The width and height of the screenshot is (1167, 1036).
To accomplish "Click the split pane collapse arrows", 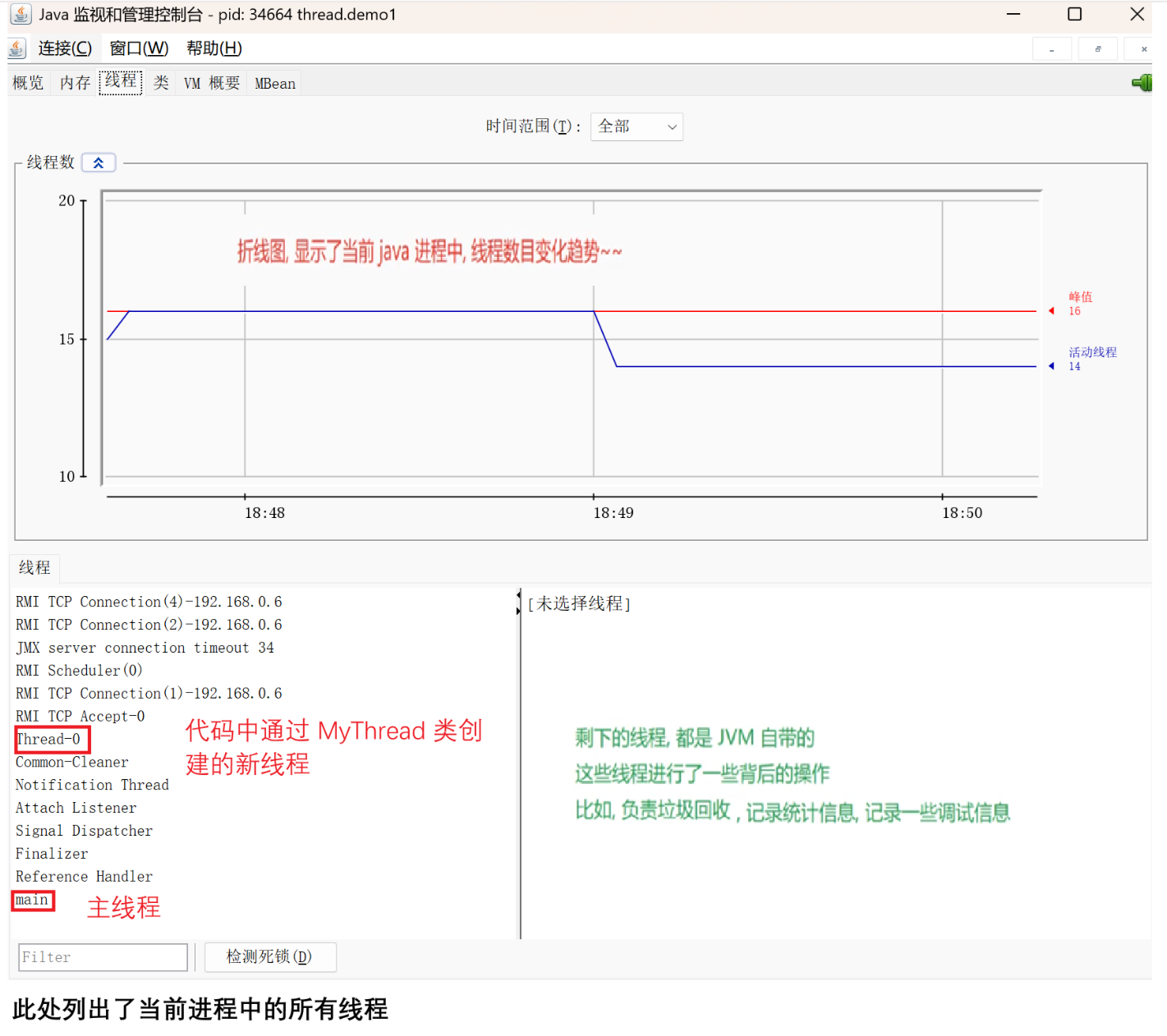I will [518, 603].
